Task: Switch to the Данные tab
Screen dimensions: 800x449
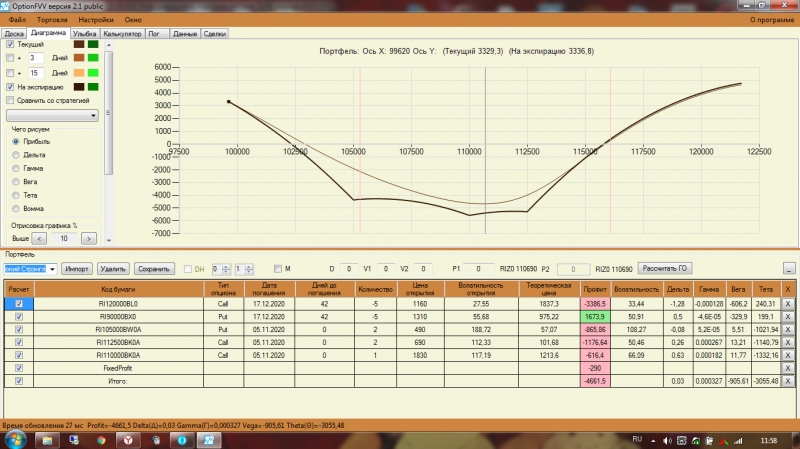Action: click(x=185, y=34)
